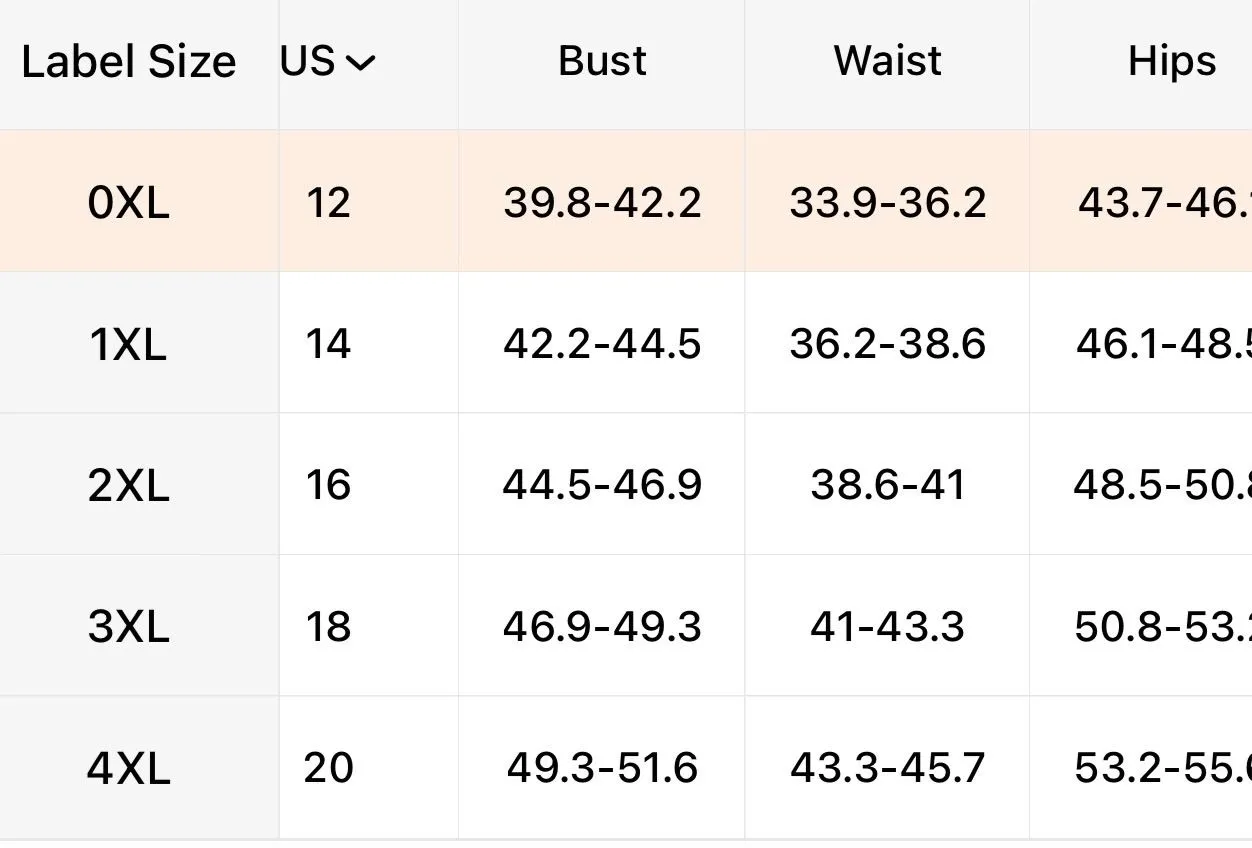Select the 0XL label size row
Viewport: 1252px width, 848px height.
click(626, 201)
